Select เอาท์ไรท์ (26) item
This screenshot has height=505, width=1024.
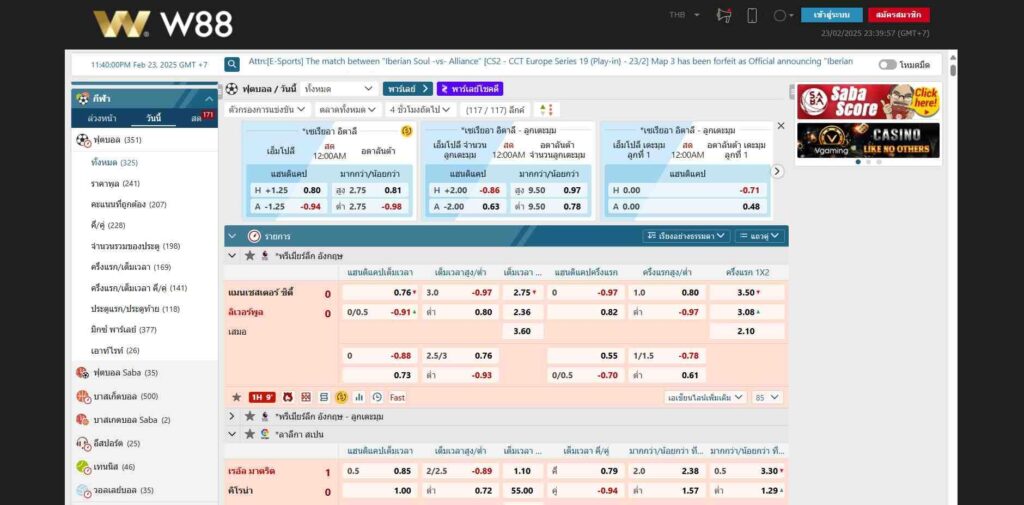pyautogui.click(x=115, y=351)
